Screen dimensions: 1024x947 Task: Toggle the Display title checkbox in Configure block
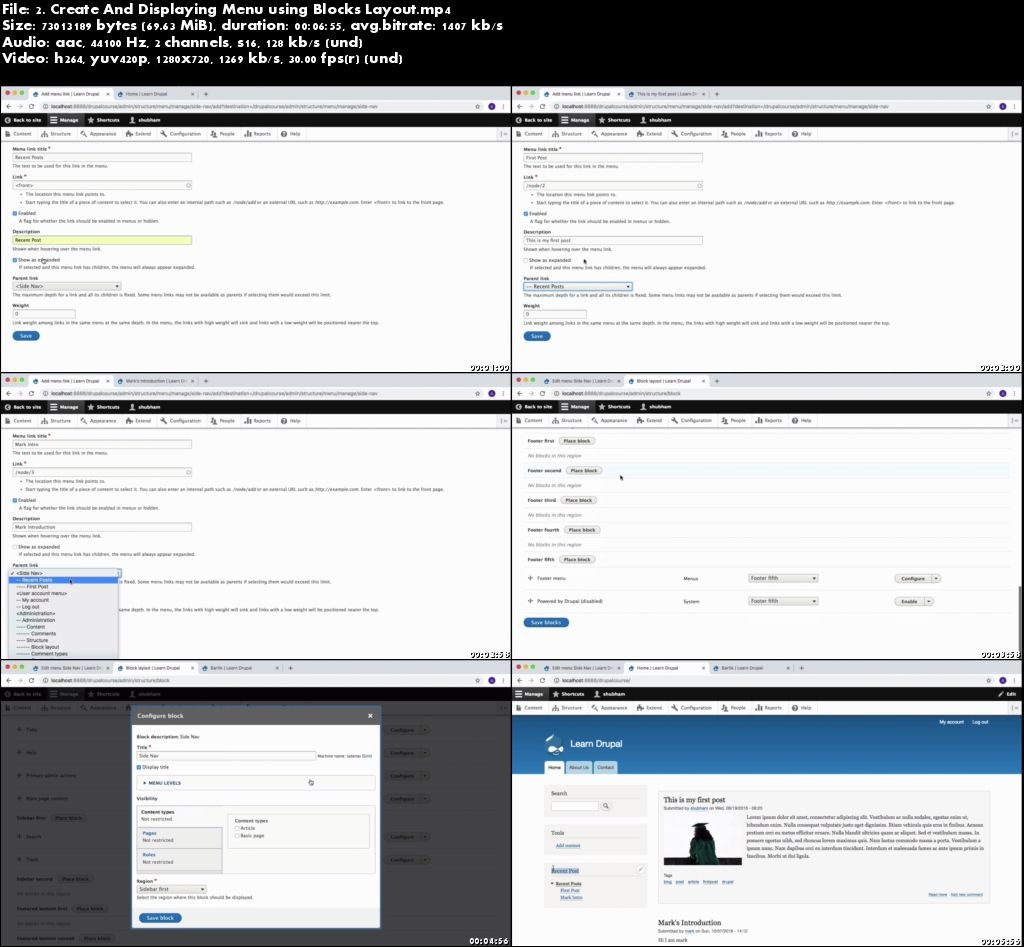[139, 767]
